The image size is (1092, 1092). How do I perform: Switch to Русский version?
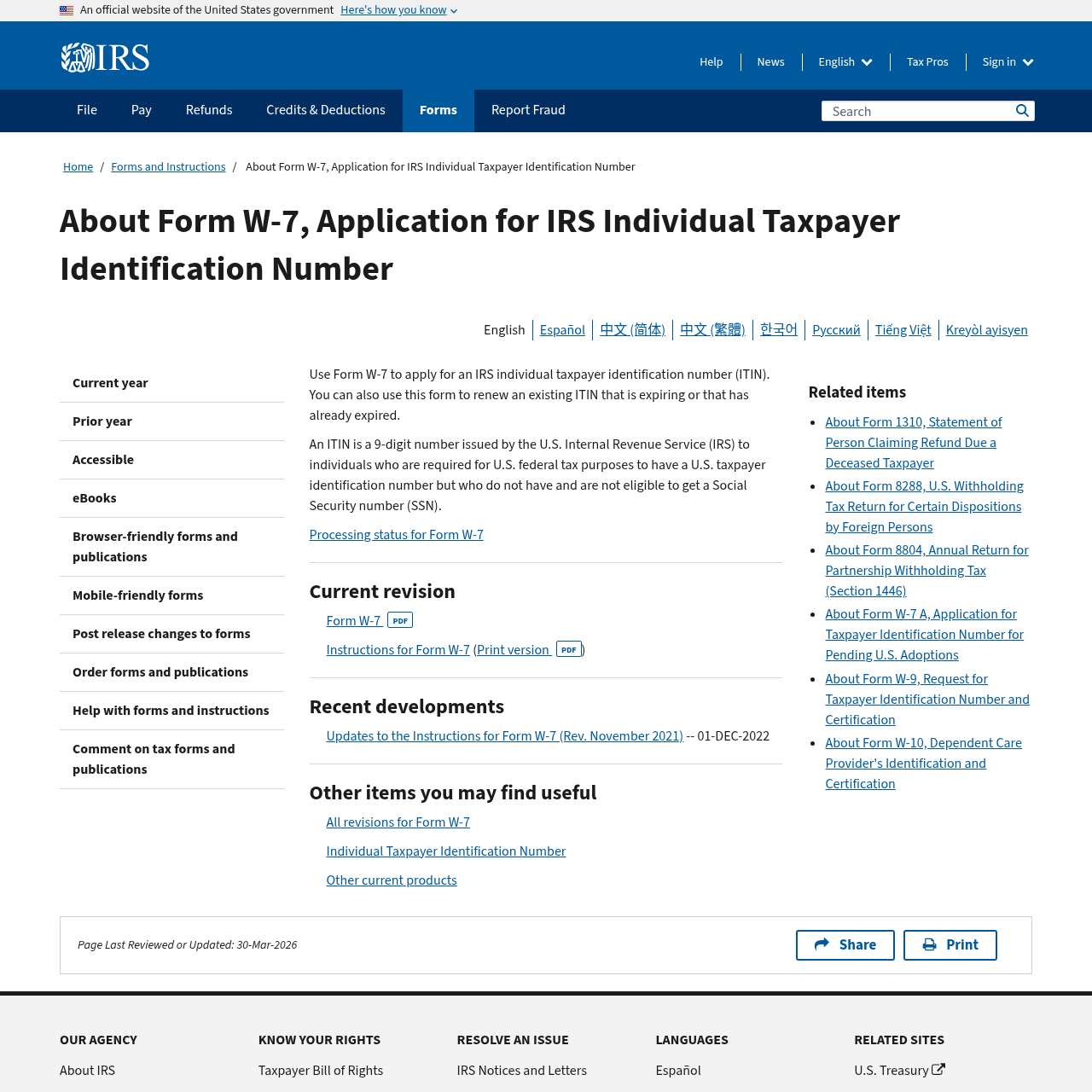tap(836, 330)
